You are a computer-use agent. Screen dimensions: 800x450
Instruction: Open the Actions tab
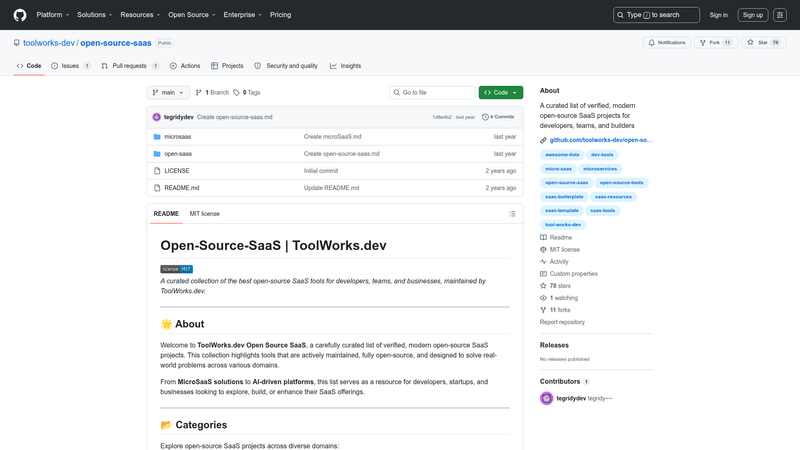(x=185, y=66)
